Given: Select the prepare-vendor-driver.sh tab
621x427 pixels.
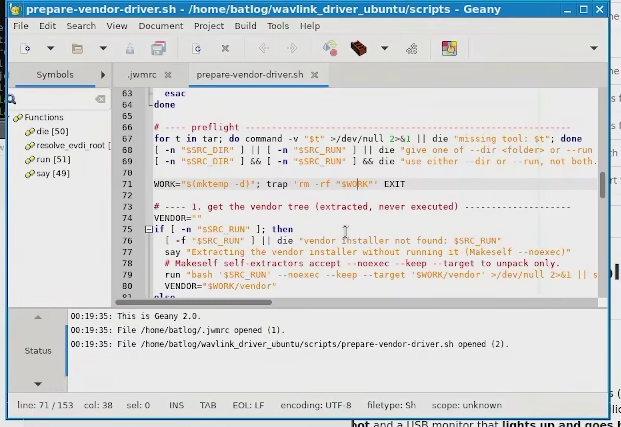Looking at the screenshot, I should point(250,75).
